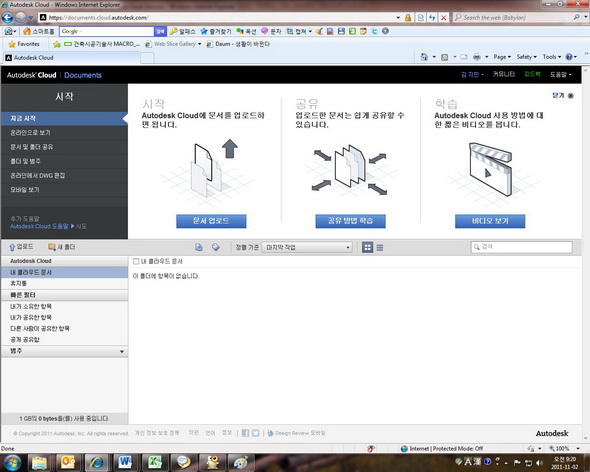
Task: Select 내가 소유한 항목 filter
Action: pos(64,306)
